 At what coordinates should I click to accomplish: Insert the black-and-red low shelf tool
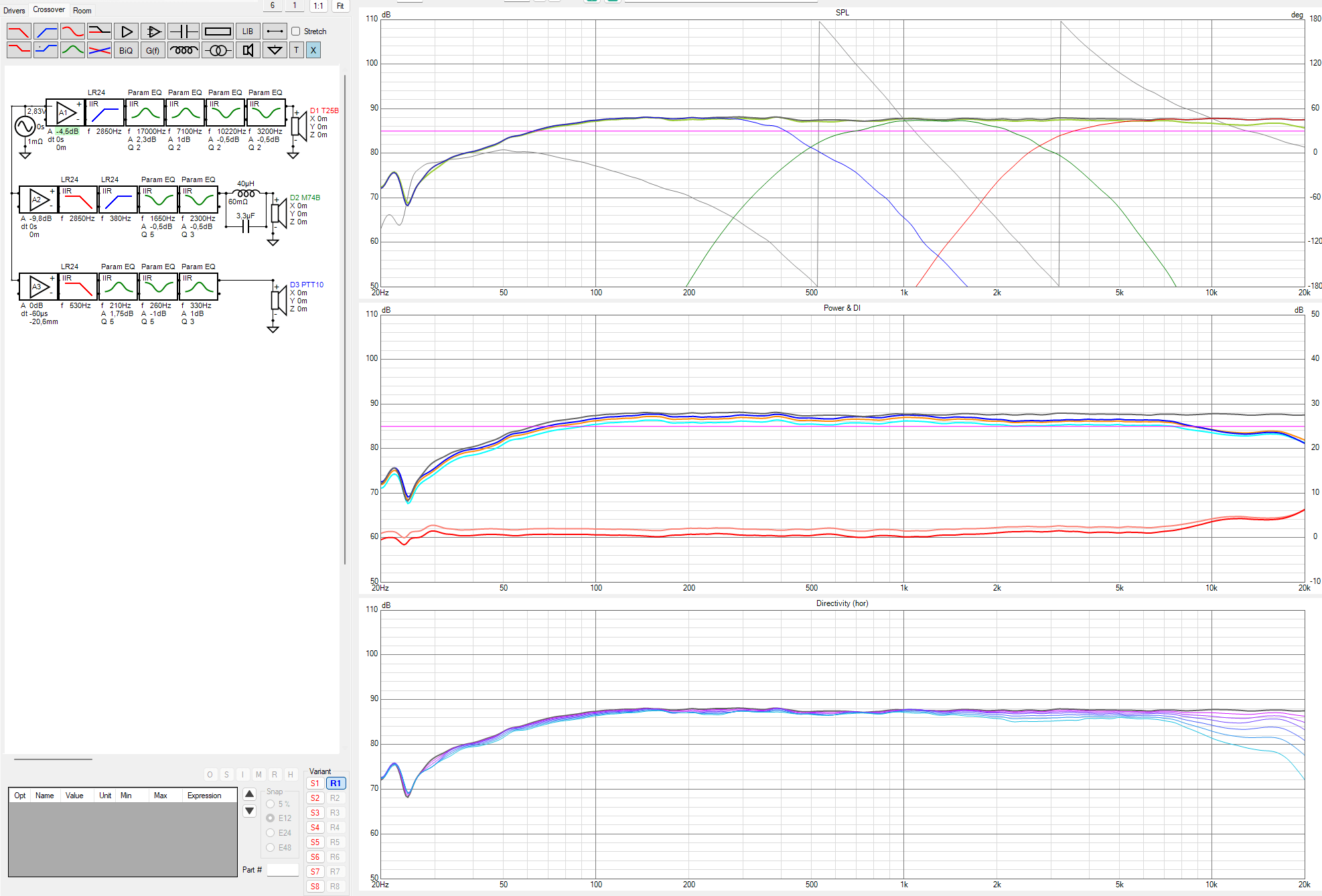[x=99, y=31]
